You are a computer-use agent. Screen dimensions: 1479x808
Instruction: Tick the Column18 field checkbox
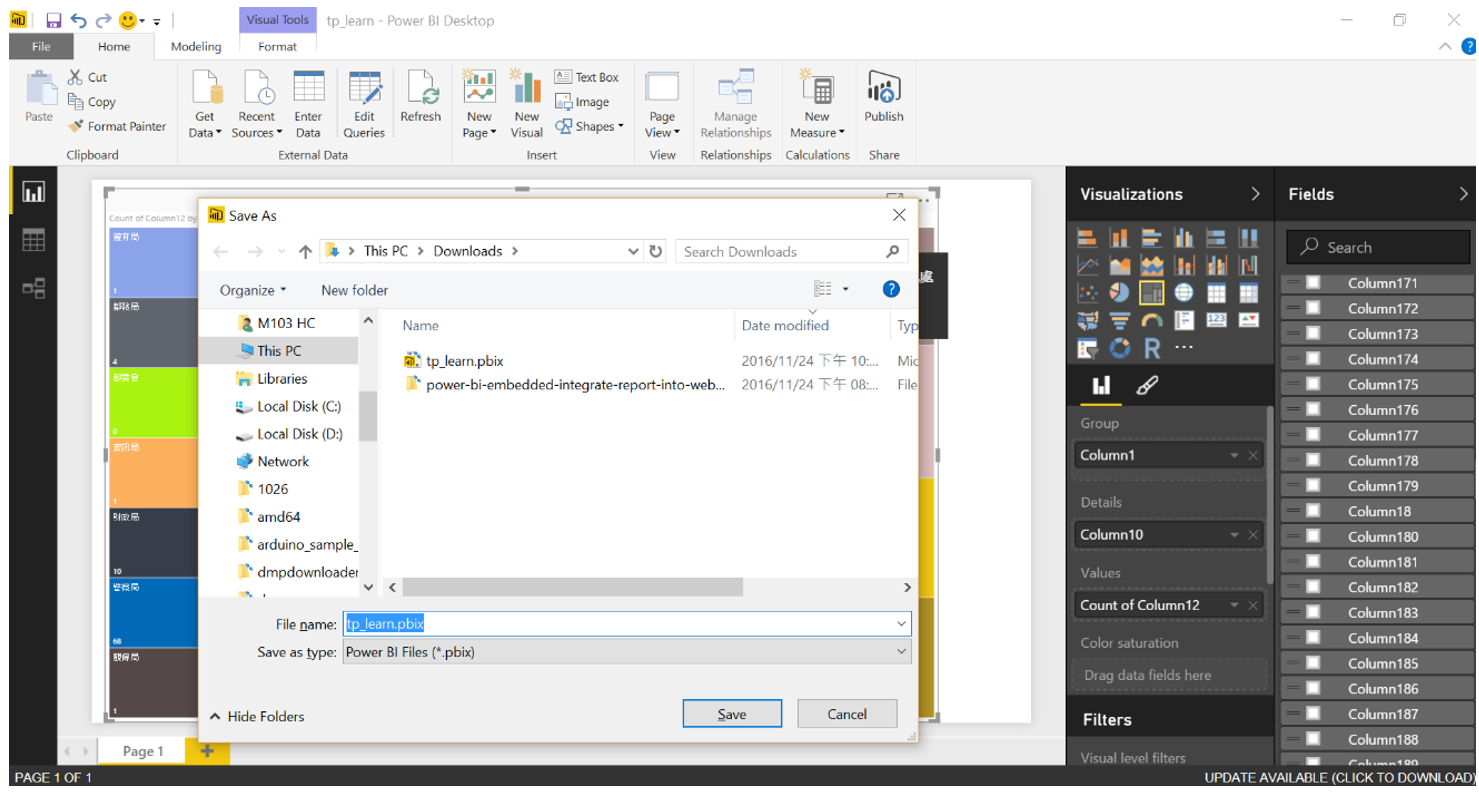click(x=1313, y=511)
